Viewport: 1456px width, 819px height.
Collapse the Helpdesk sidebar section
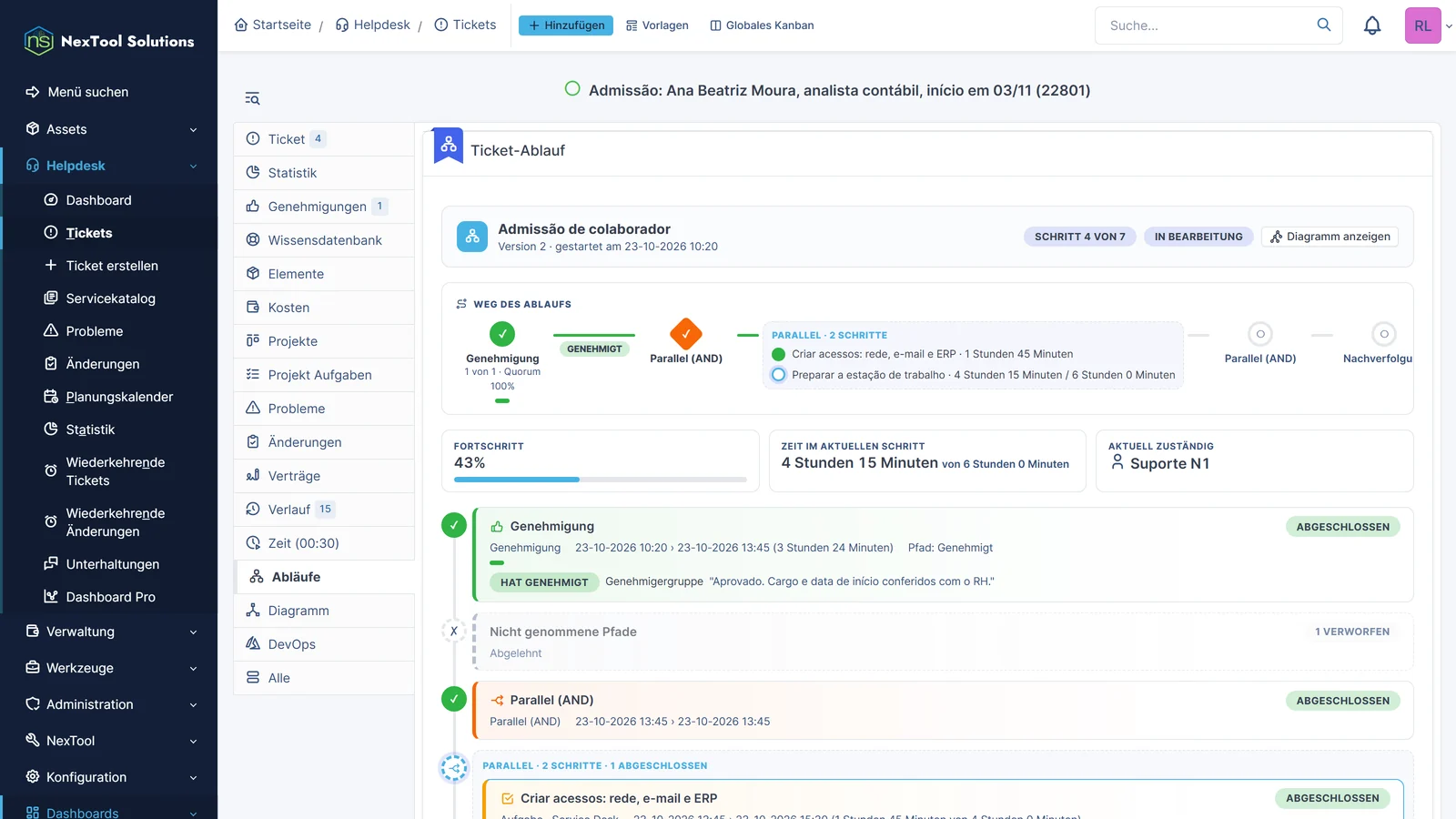109,166
